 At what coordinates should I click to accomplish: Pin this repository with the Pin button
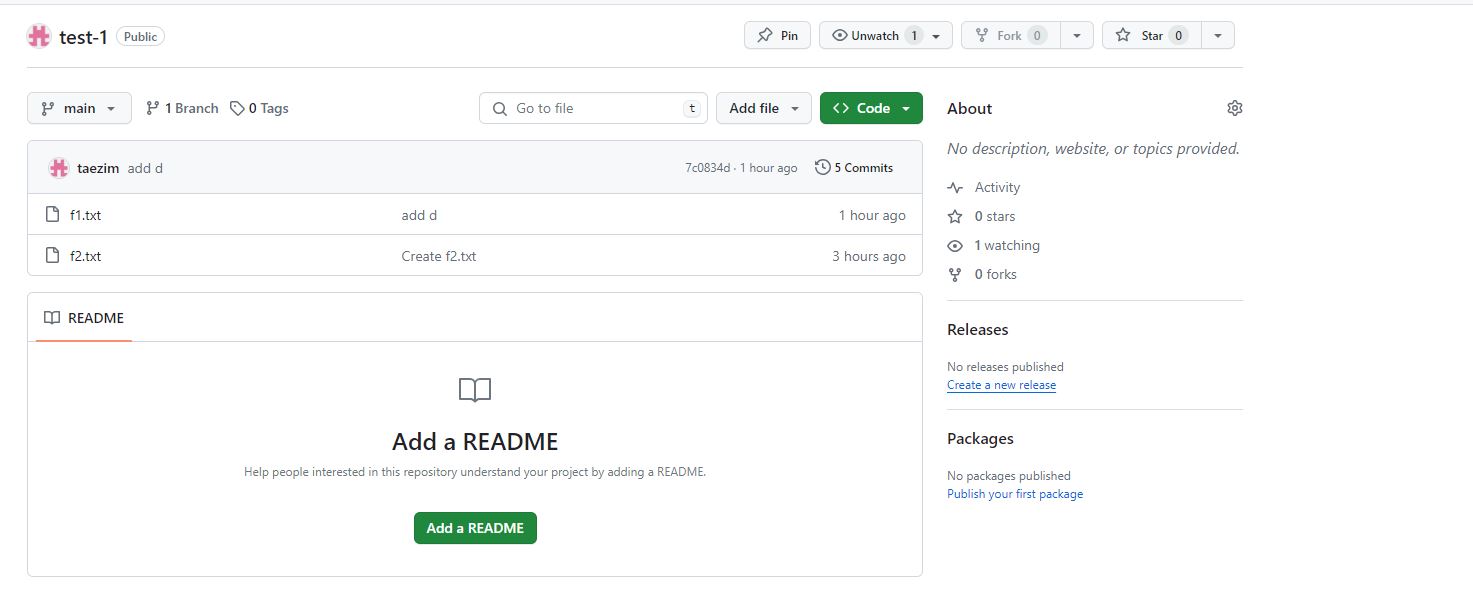click(x=777, y=35)
